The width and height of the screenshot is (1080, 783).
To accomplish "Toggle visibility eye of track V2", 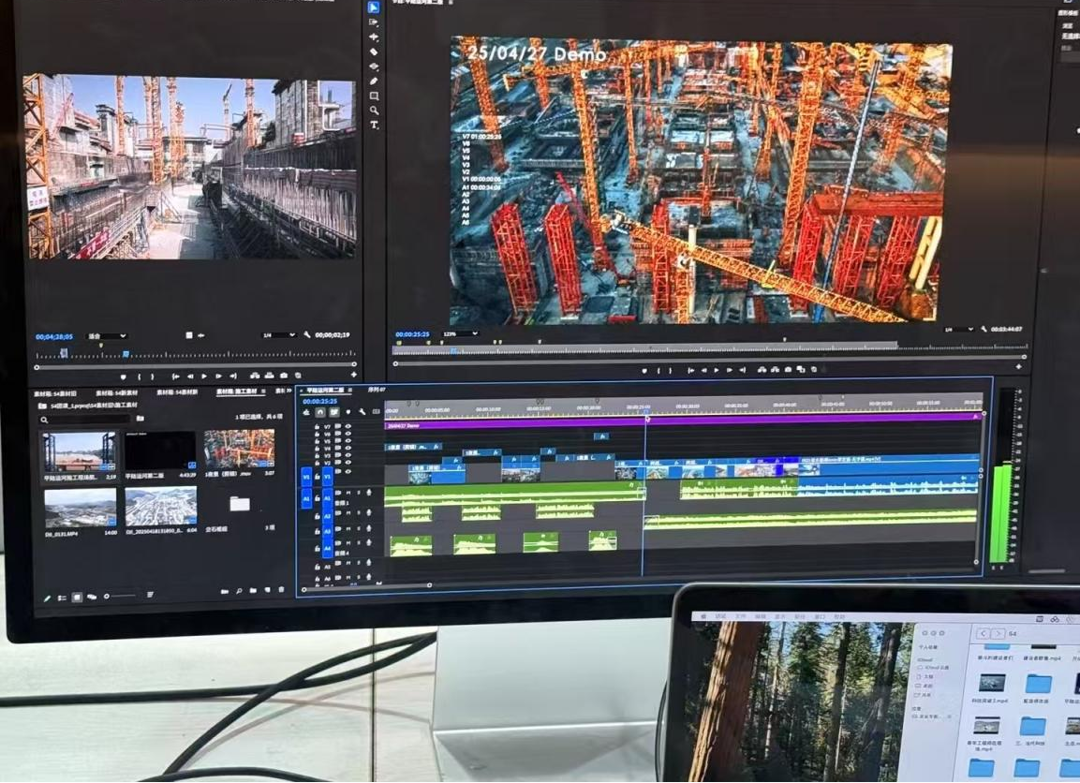I will 348,463.
